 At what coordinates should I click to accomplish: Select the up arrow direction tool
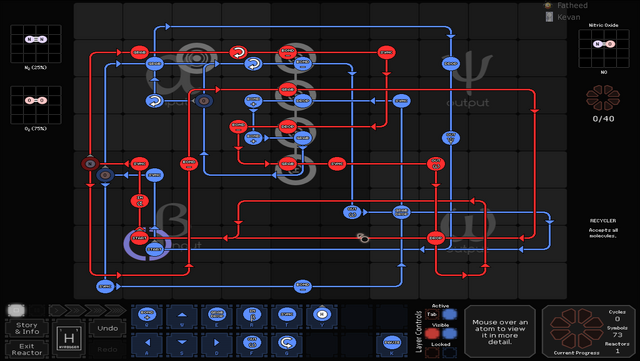click(182, 315)
